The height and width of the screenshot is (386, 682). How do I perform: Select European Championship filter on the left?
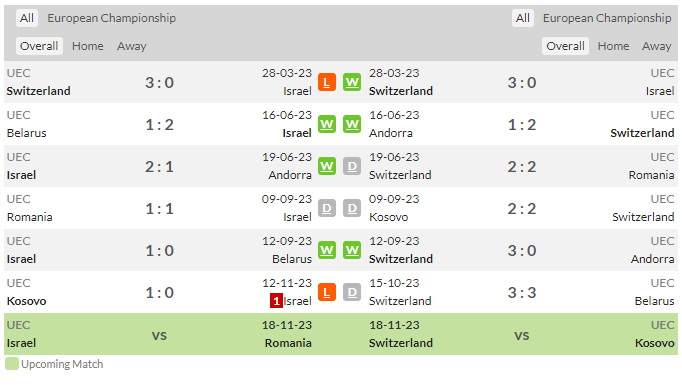(x=112, y=18)
